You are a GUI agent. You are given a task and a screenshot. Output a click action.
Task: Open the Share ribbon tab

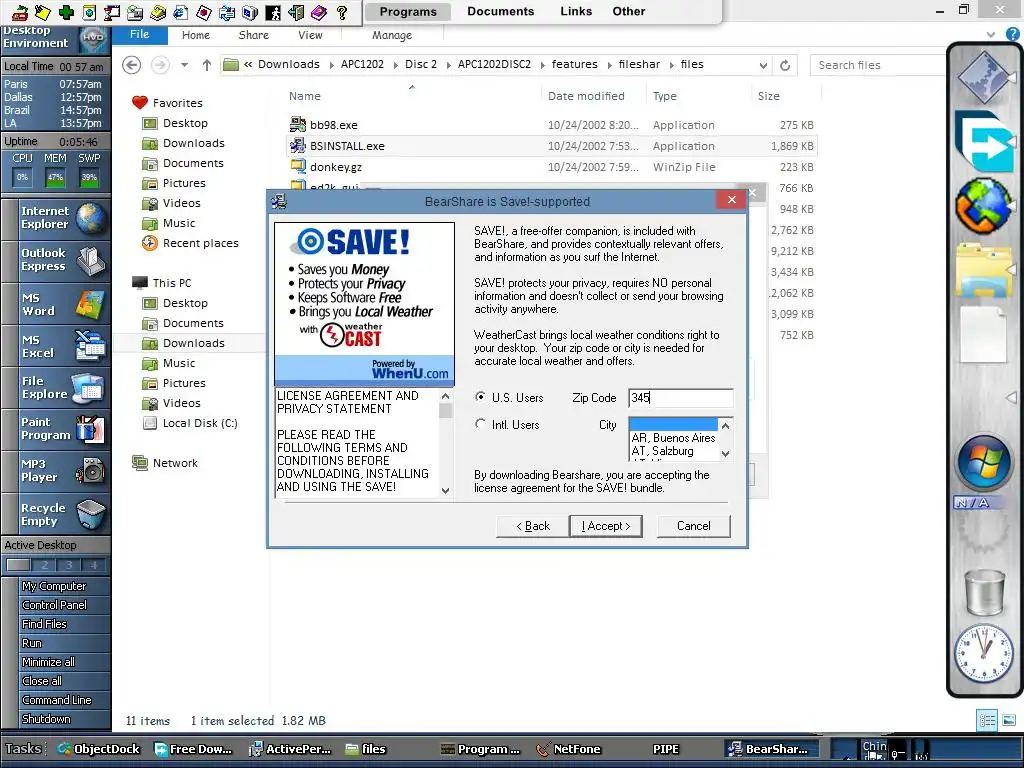tap(253, 35)
